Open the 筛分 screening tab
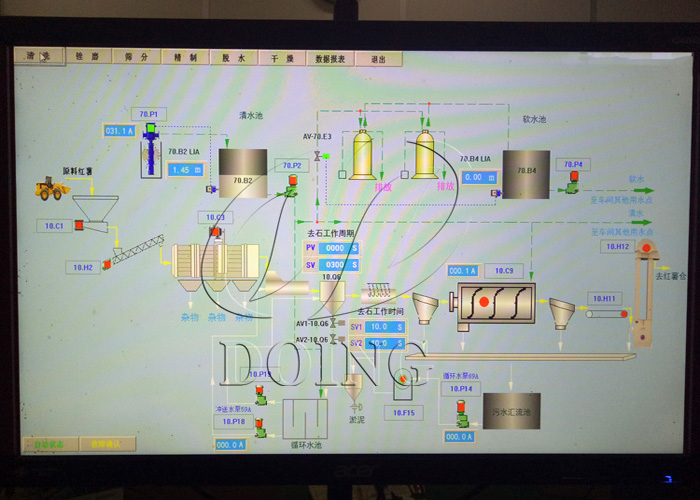 click(x=138, y=58)
